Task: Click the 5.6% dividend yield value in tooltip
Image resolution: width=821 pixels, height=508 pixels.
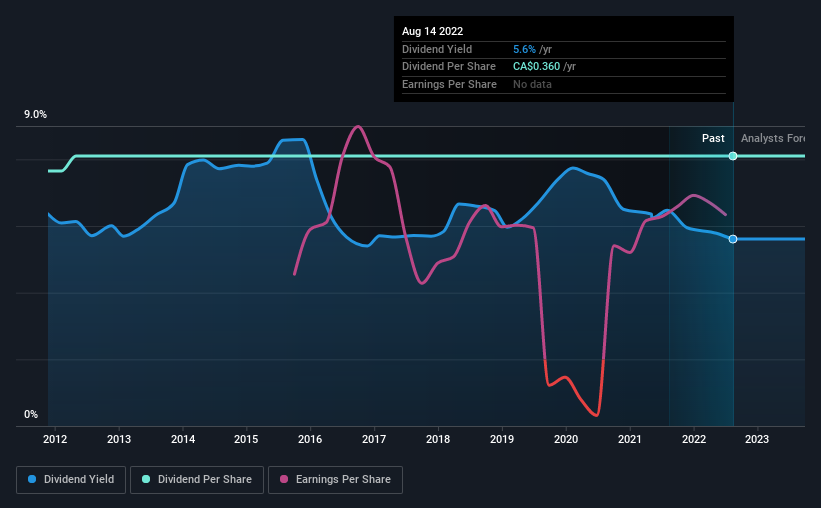Action: pos(524,49)
